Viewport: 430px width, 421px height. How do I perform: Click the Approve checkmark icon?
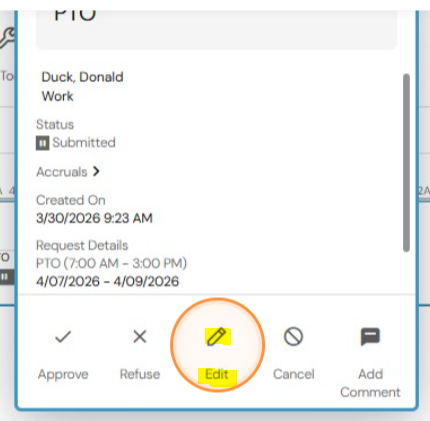(x=63, y=337)
